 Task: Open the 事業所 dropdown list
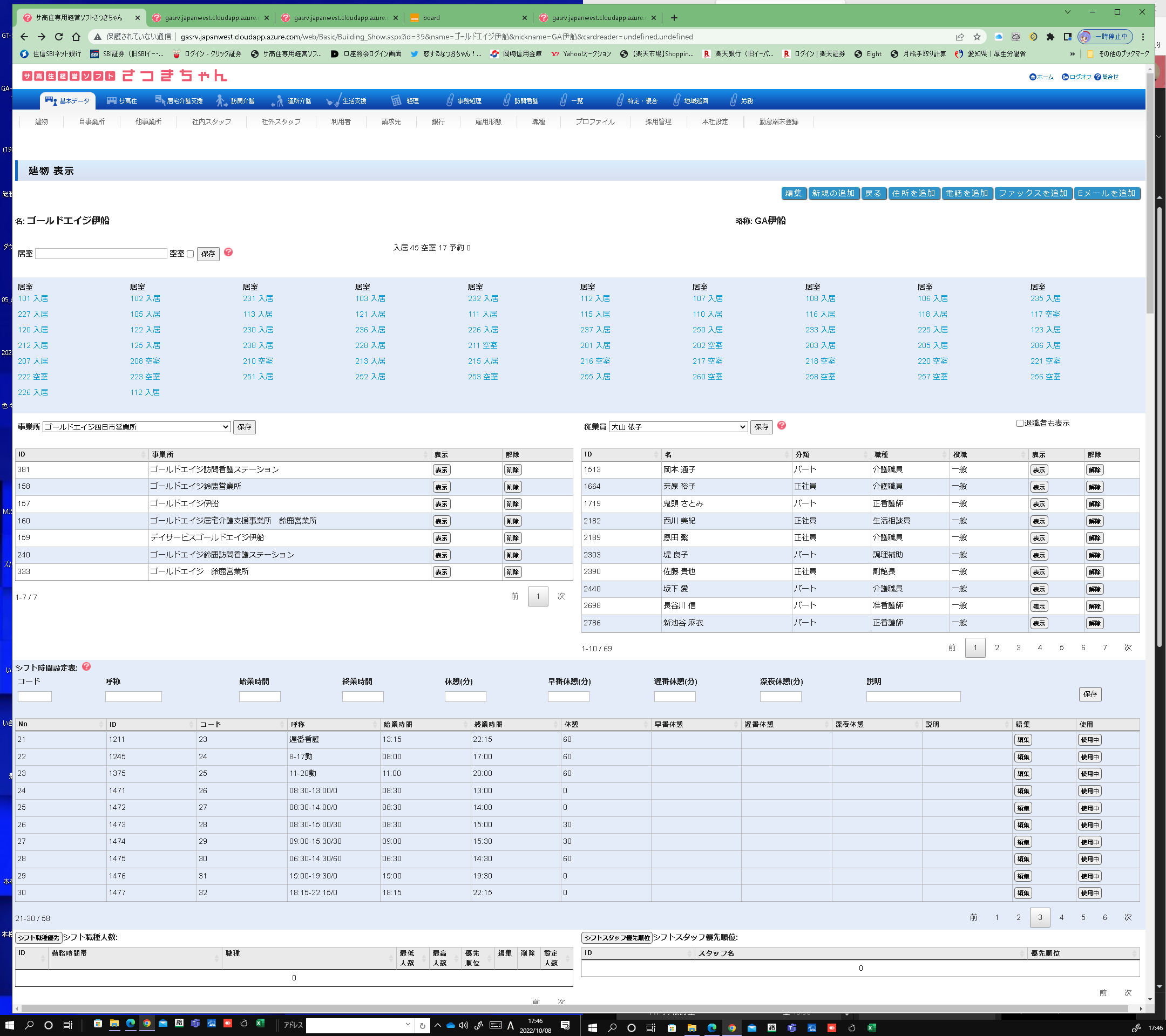point(137,426)
